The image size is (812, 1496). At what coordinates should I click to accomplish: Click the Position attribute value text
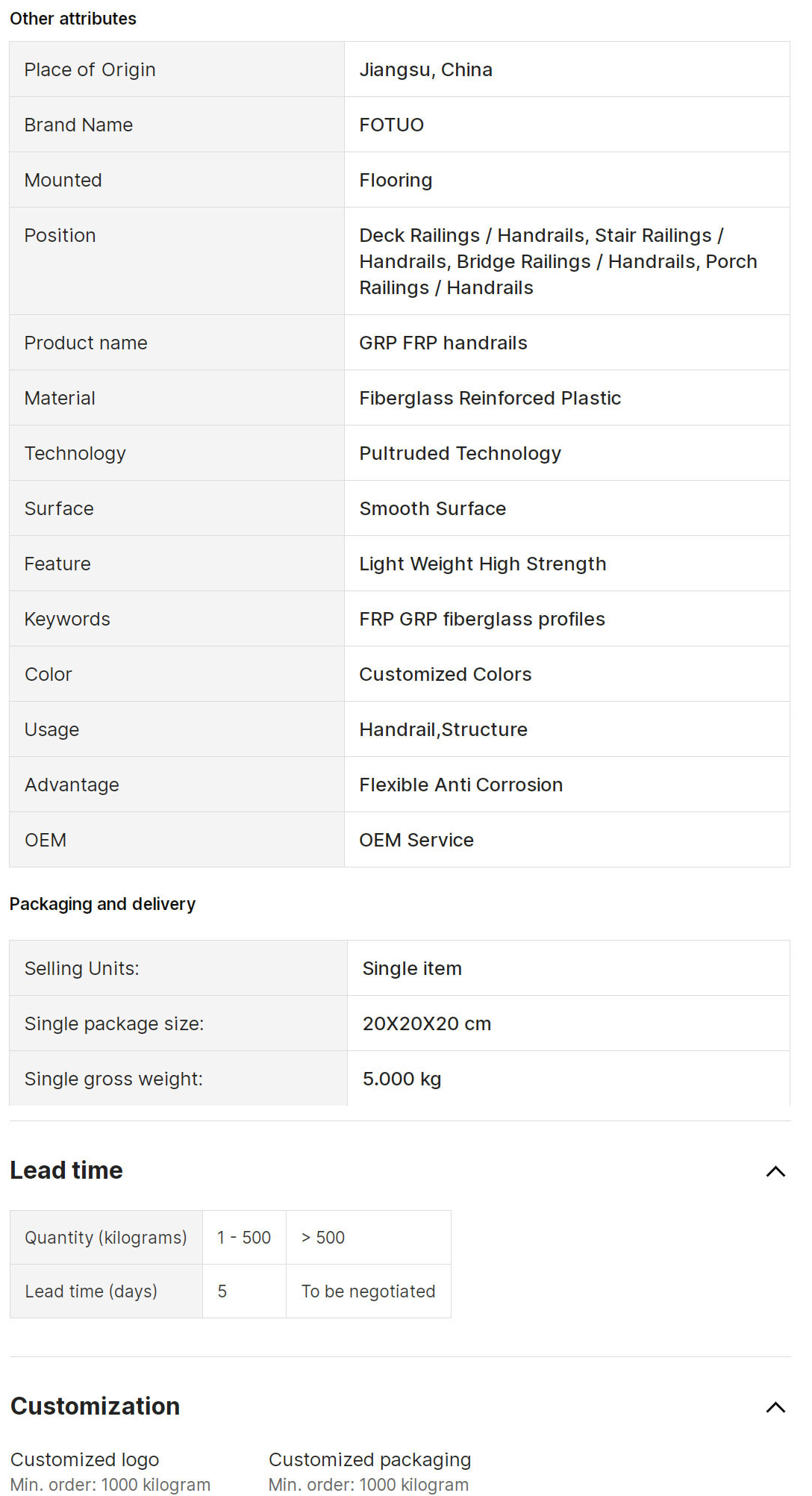tap(558, 261)
